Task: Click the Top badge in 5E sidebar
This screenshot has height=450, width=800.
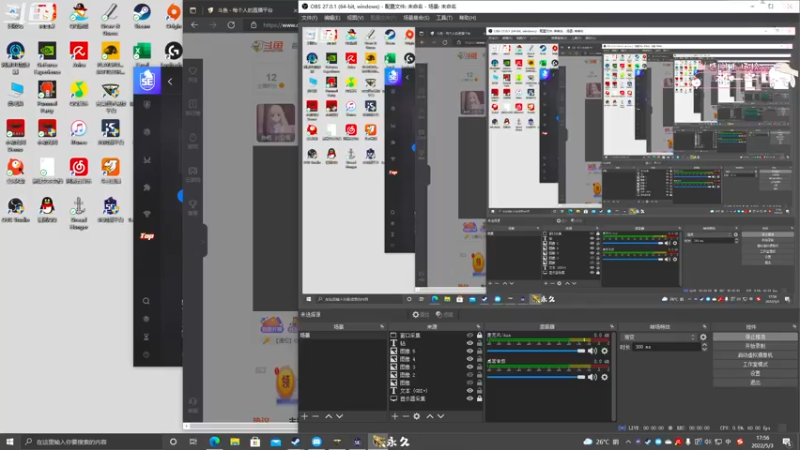Action: [147, 236]
